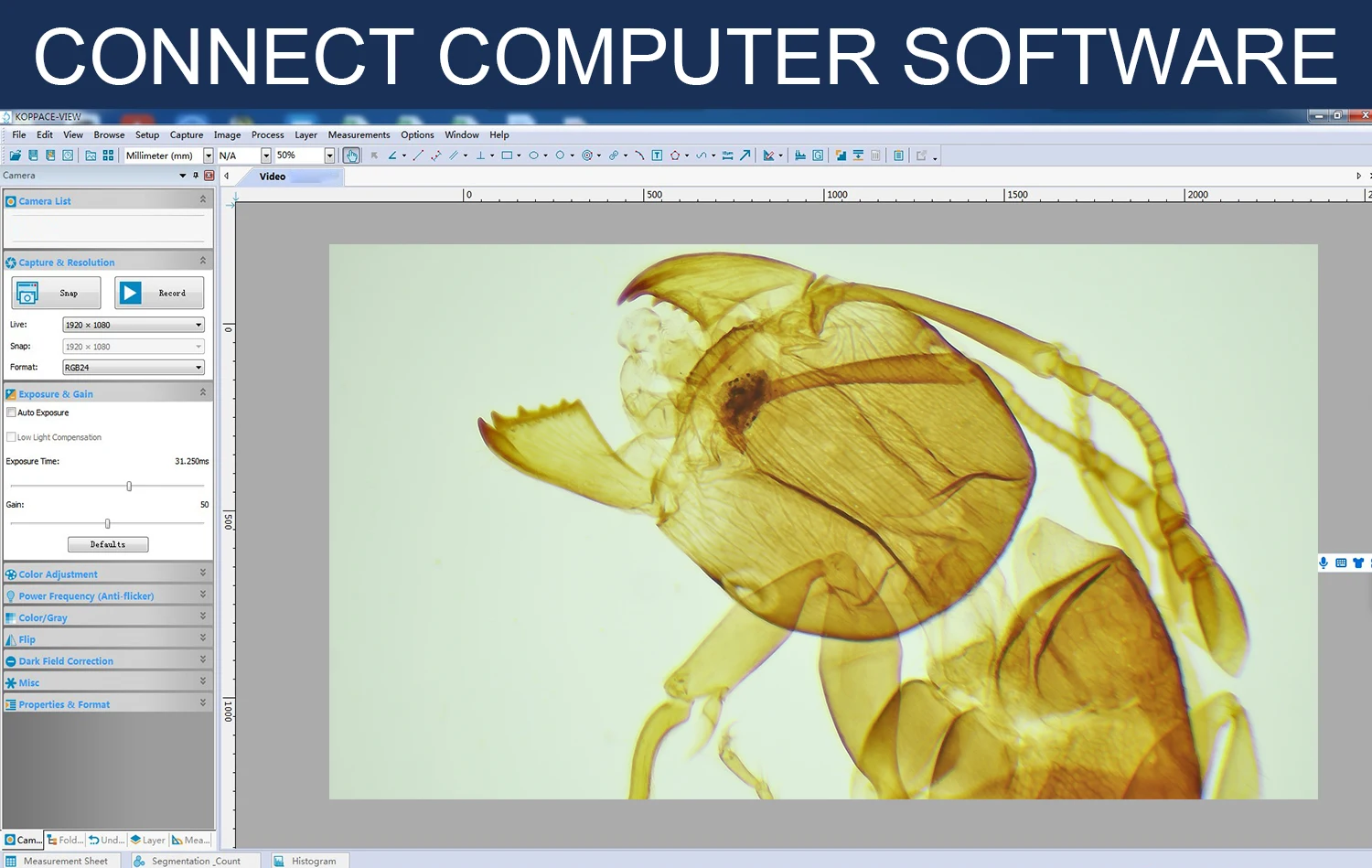This screenshot has width=1372, height=868.
Task: Open the Millimeter (mm) unit dropdown
Action: coord(209,155)
